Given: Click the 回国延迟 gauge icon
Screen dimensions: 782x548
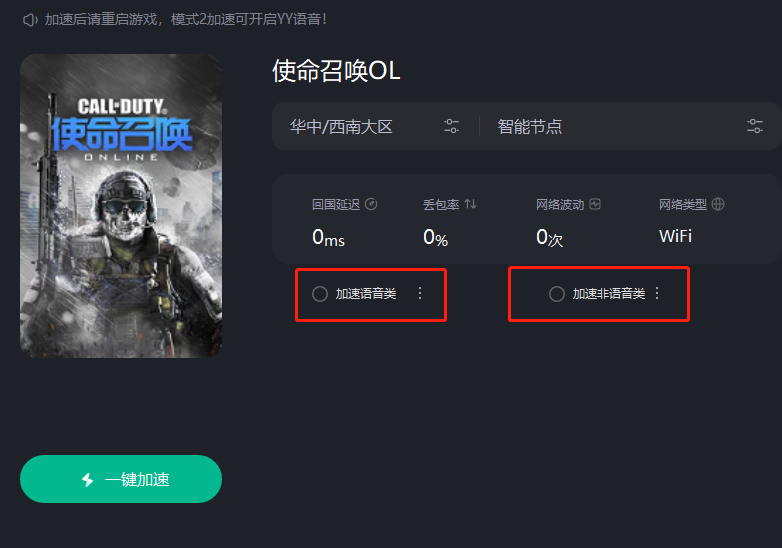Looking at the screenshot, I should [x=371, y=204].
